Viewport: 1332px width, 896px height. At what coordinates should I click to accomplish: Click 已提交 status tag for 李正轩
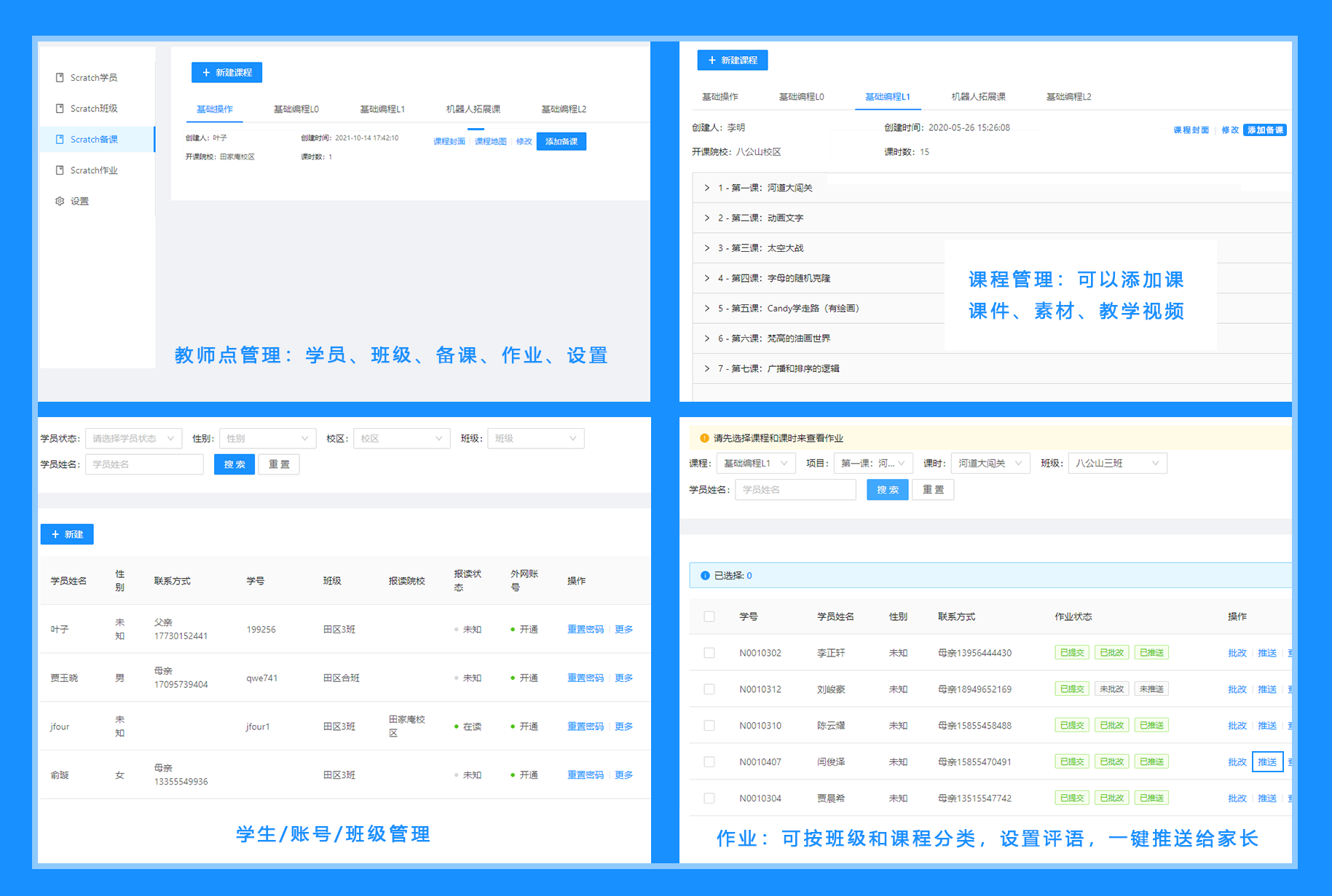1072,653
